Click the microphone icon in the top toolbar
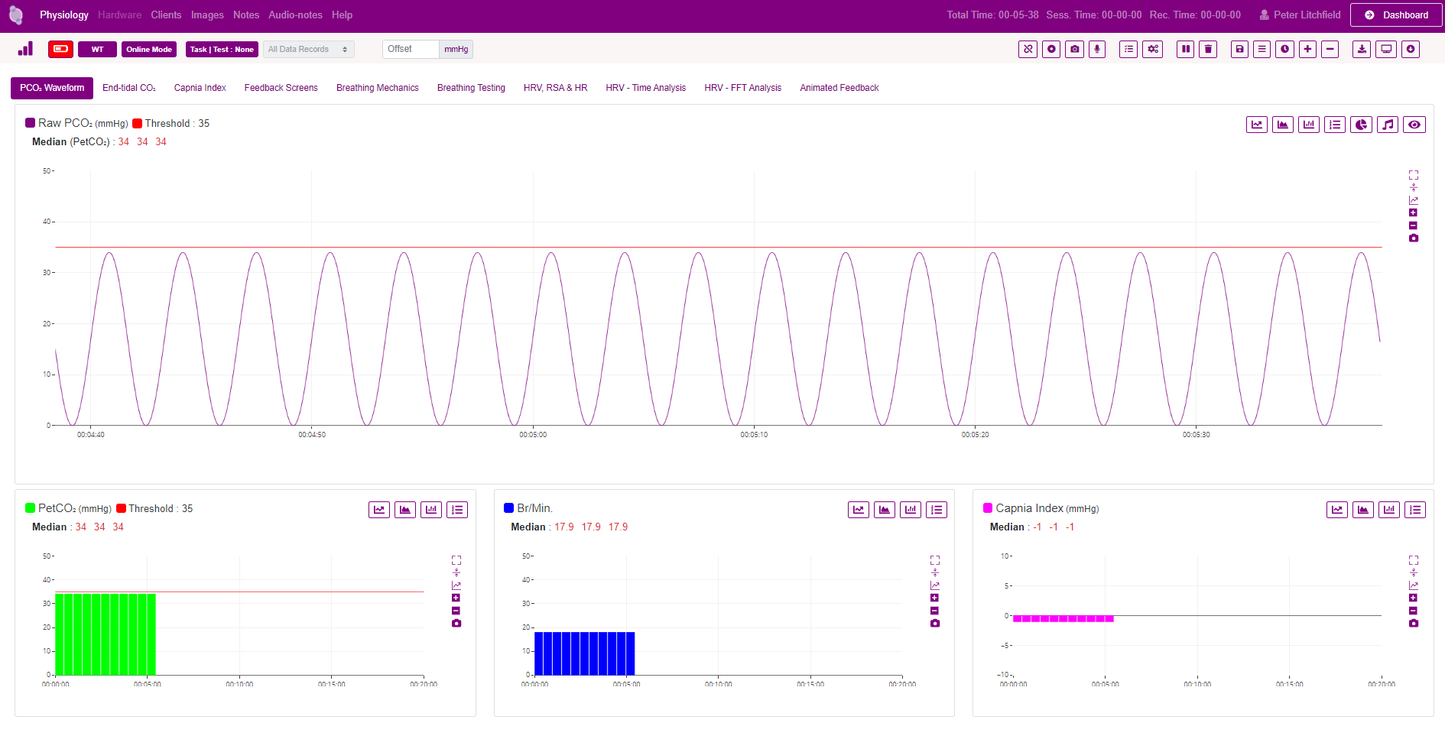Image resolution: width=1445 pixels, height=736 pixels. [1097, 49]
